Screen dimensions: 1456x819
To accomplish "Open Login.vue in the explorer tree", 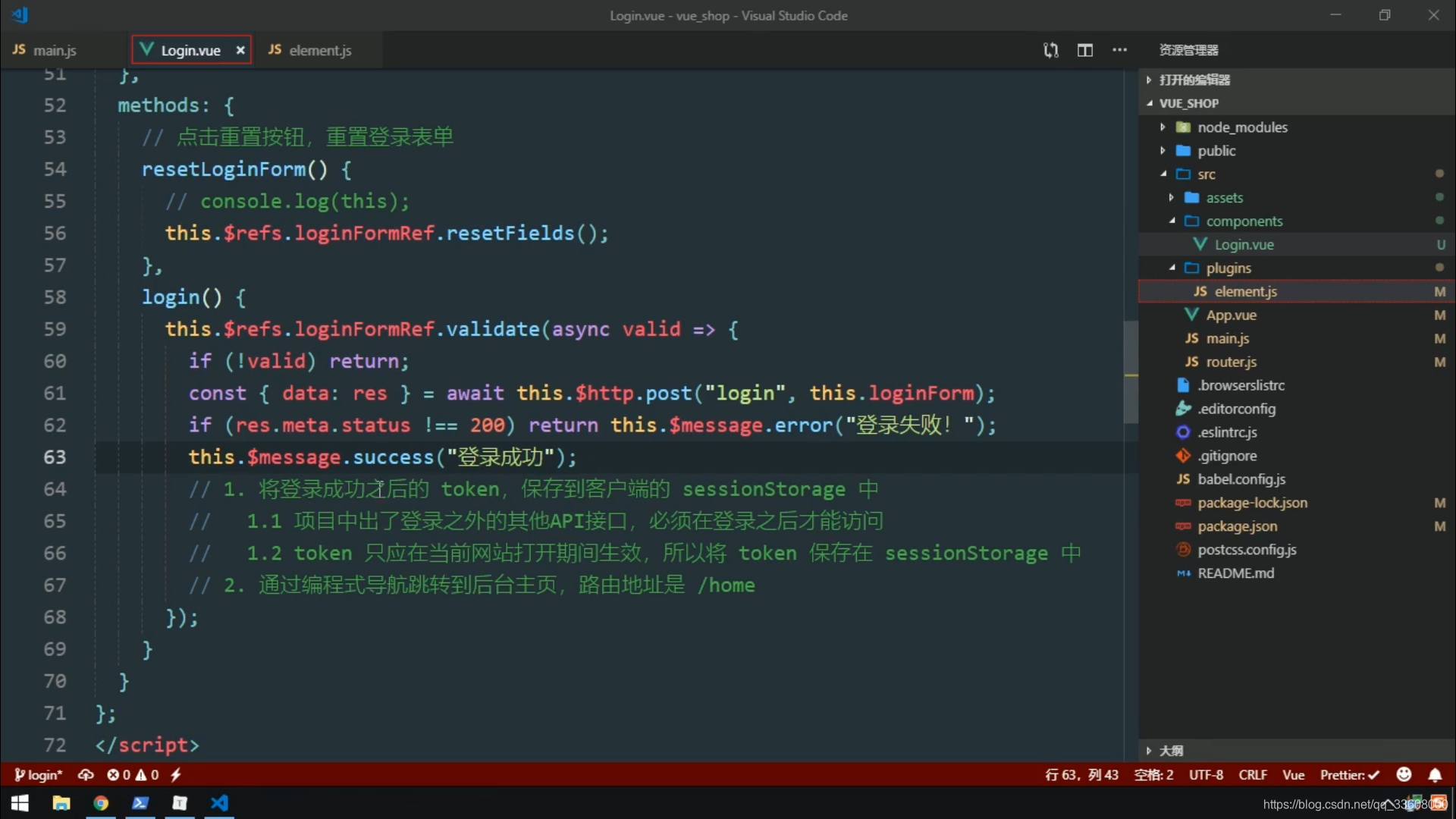I will 1297,245.
